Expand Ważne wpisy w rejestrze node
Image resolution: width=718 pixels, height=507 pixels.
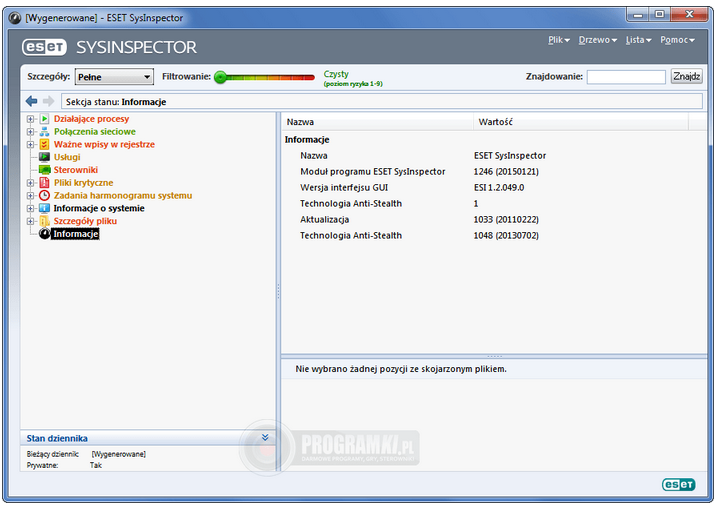30,145
